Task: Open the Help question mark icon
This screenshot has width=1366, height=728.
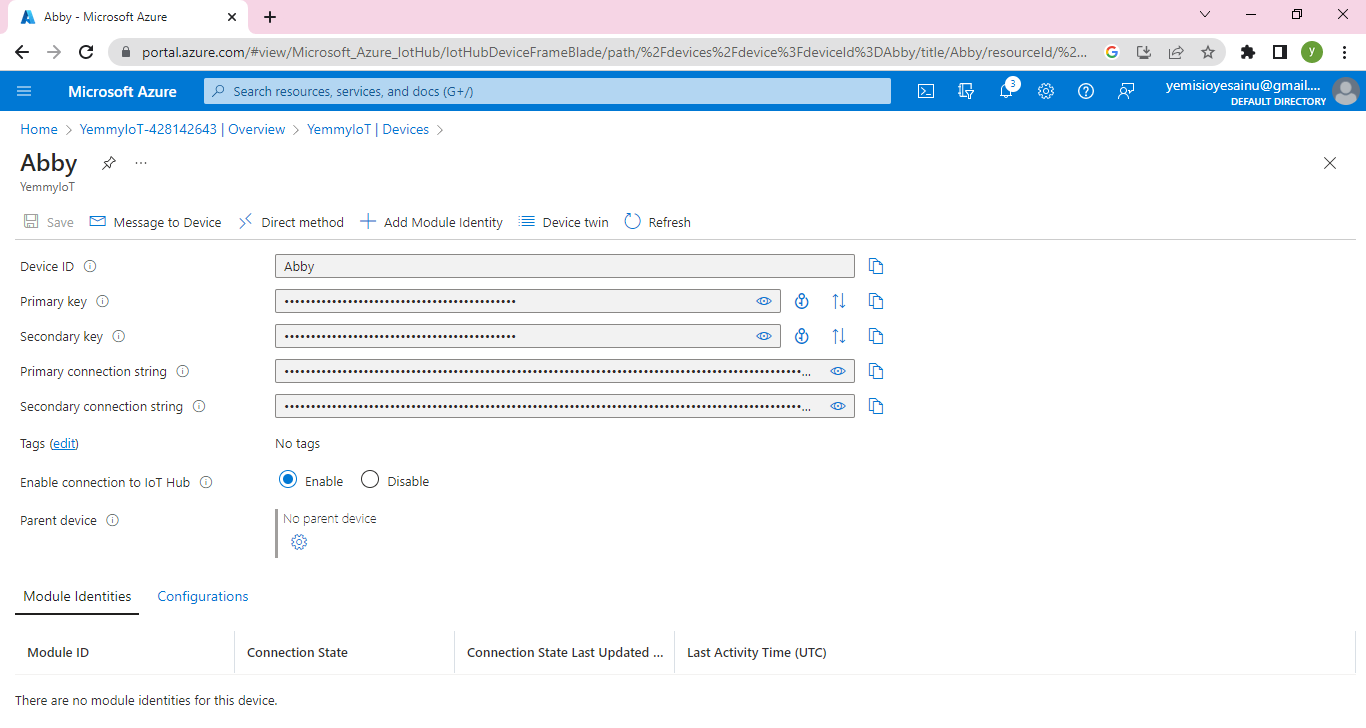Action: click(x=1086, y=91)
